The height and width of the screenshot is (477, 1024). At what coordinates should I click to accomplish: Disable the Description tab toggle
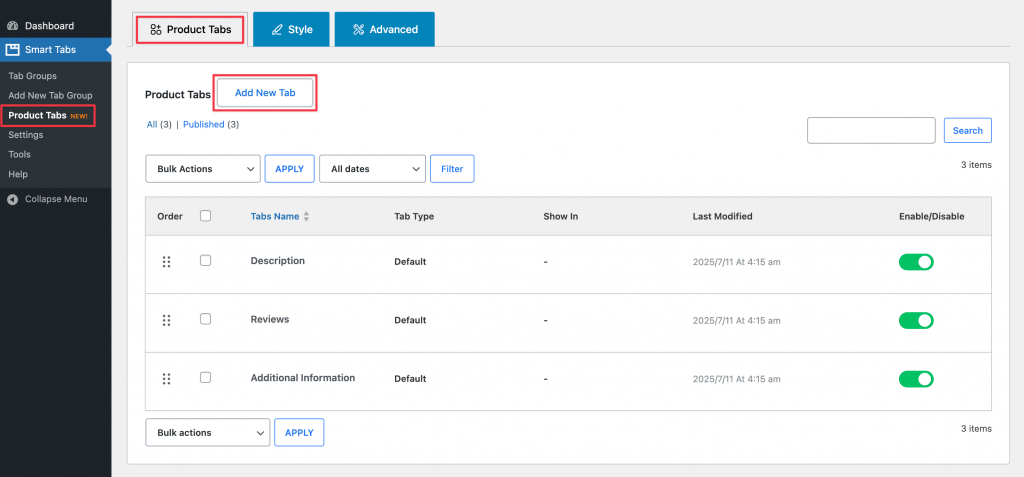point(916,262)
